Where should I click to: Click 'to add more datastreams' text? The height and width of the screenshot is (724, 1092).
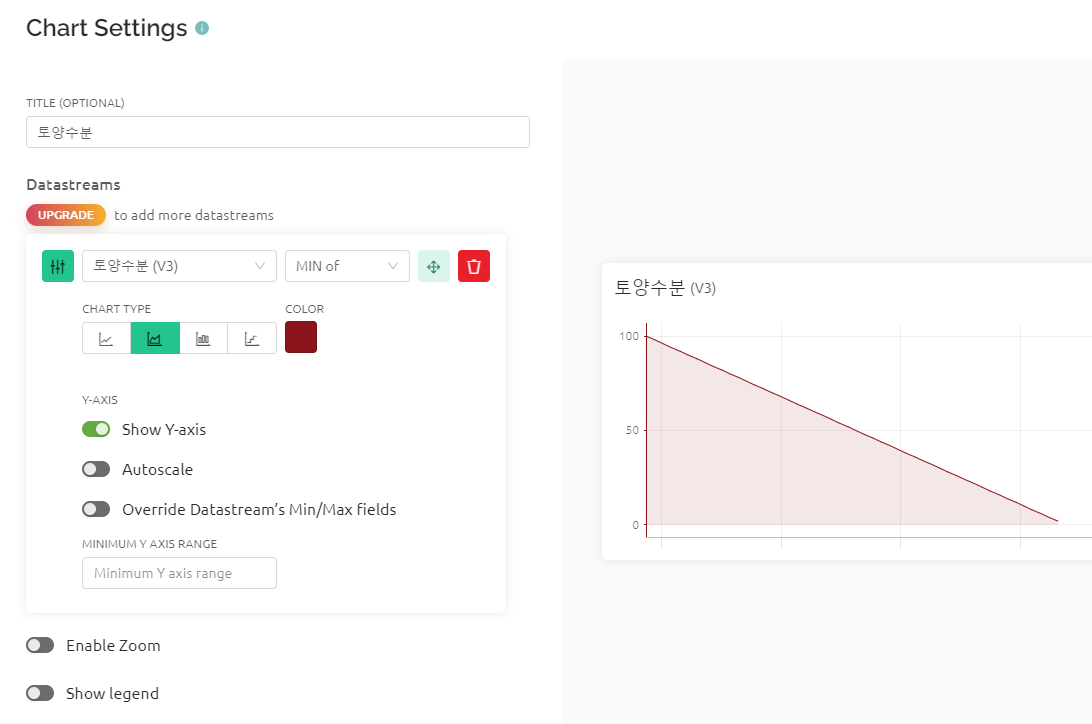tap(194, 215)
